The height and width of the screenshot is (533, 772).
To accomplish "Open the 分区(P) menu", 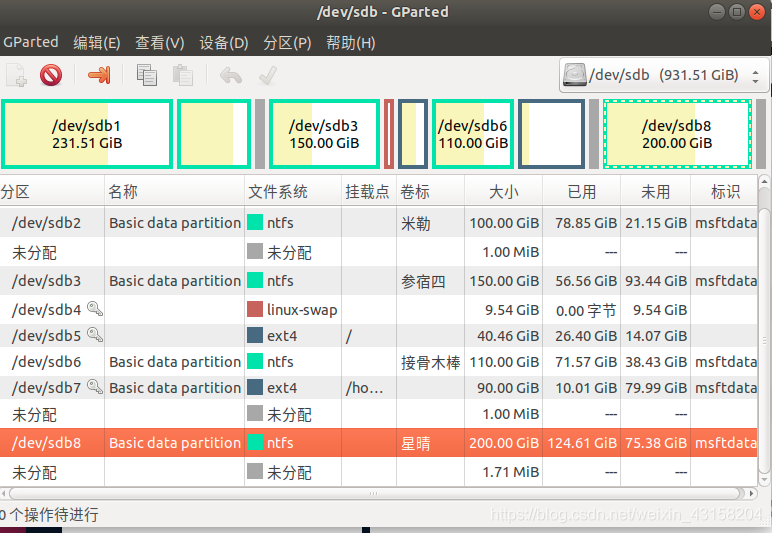I will point(287,43).
